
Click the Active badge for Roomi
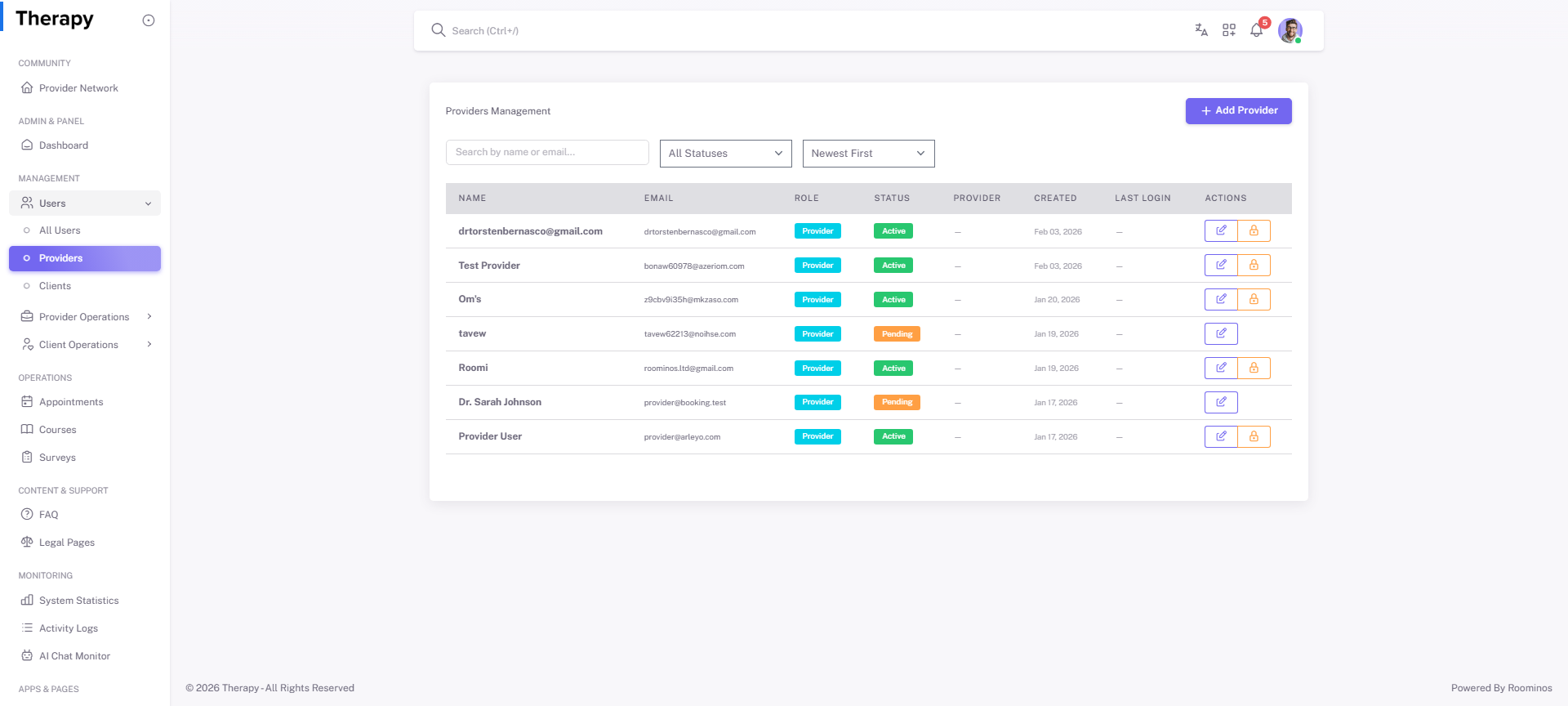click(893, 369)
